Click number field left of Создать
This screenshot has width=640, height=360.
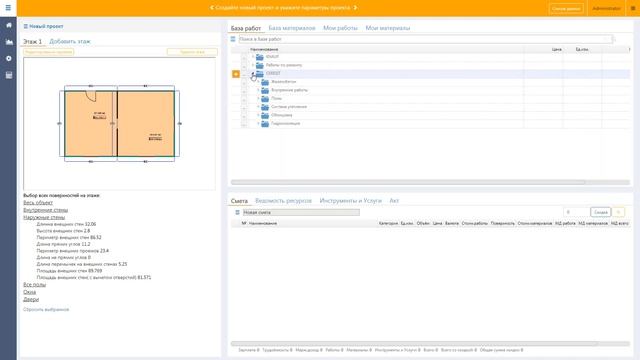tap(576, 213)
